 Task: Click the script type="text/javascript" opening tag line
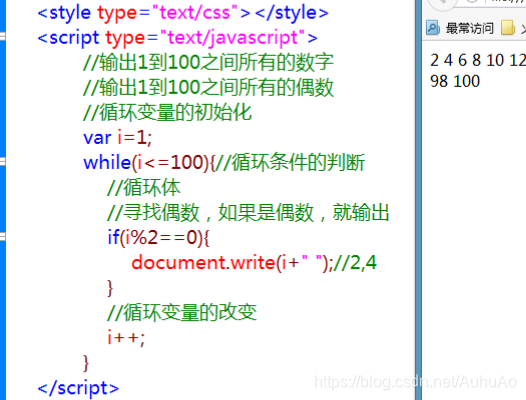click(177, 38)
